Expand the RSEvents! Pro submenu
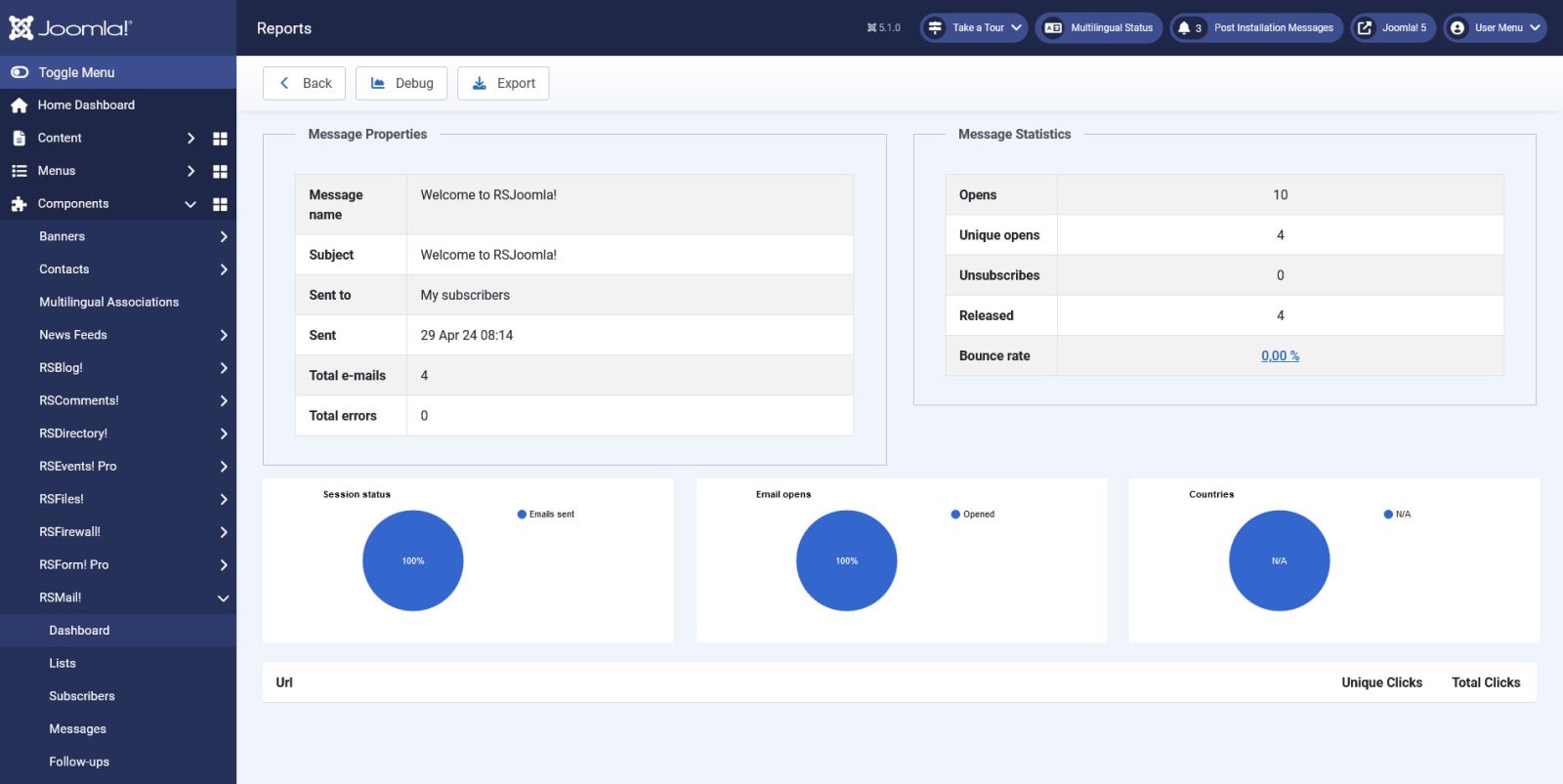Viewport: 1563px width, 784px height. [x=224, y=467]
